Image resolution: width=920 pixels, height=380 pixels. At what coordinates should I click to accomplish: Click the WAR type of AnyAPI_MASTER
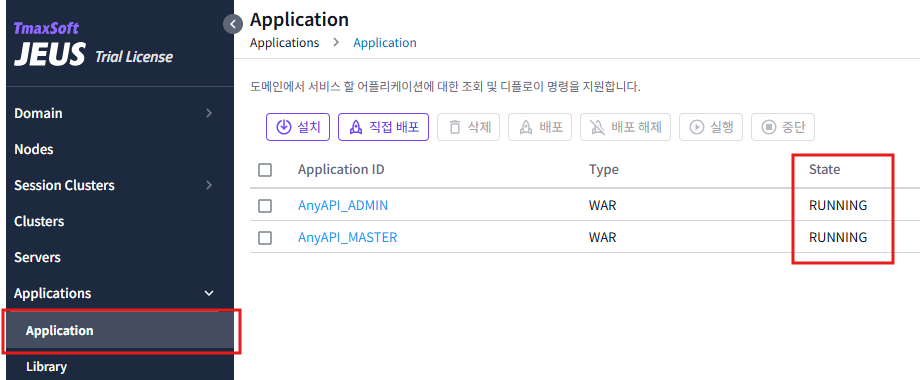603,238
